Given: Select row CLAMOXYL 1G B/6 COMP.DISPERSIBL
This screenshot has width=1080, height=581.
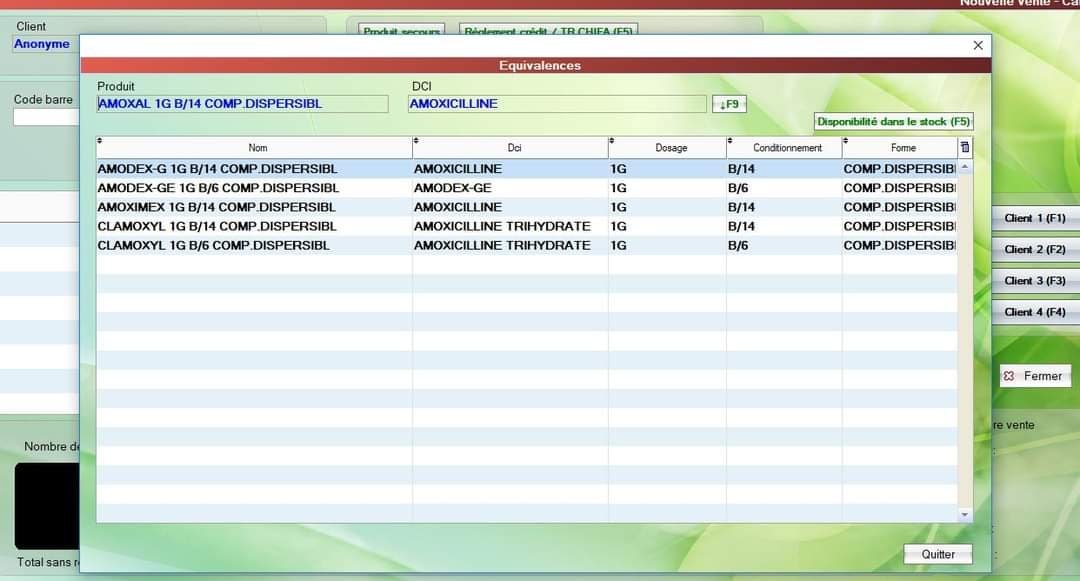Looking at the screenshot, I should [x=527, y=246].
